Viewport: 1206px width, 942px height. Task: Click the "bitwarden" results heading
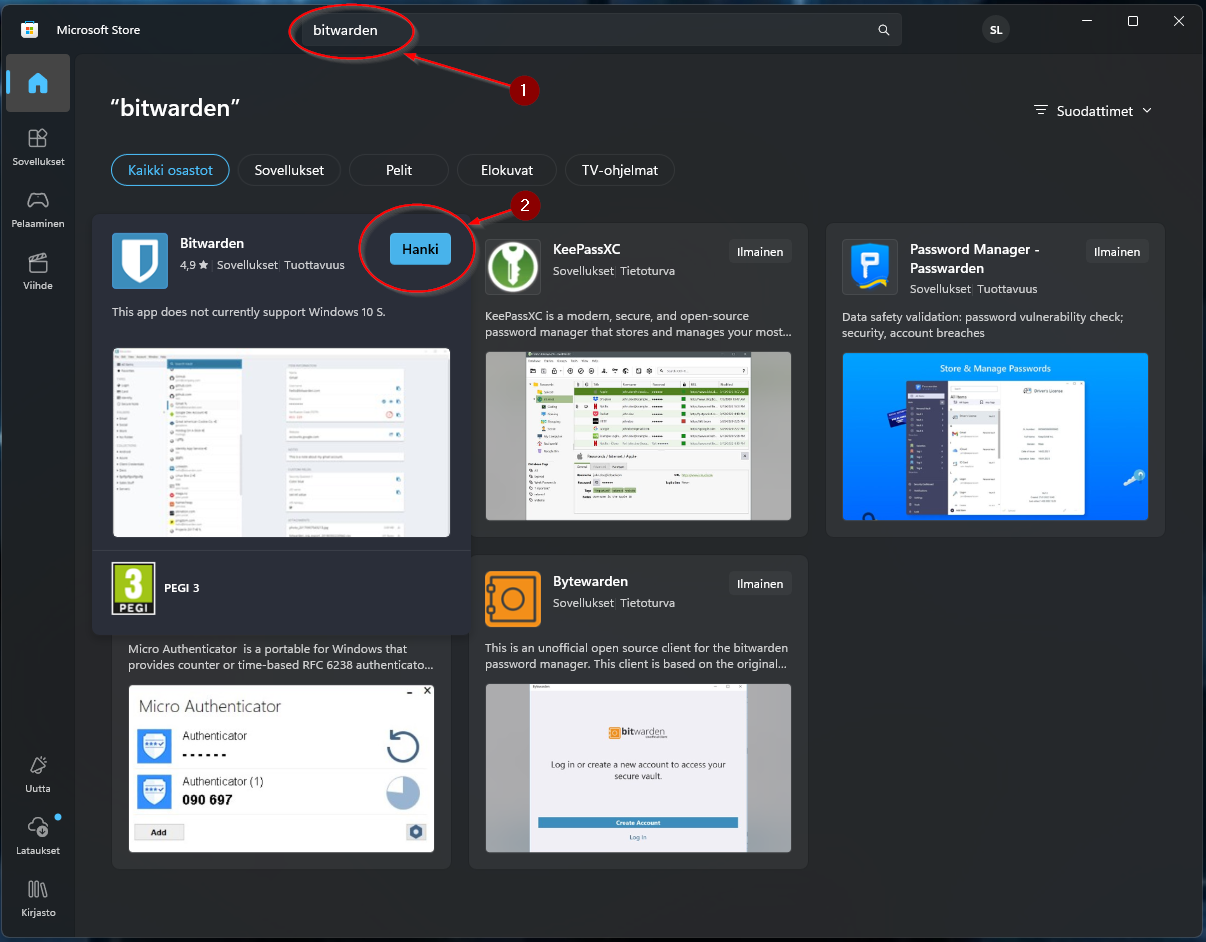coord(175,108)
